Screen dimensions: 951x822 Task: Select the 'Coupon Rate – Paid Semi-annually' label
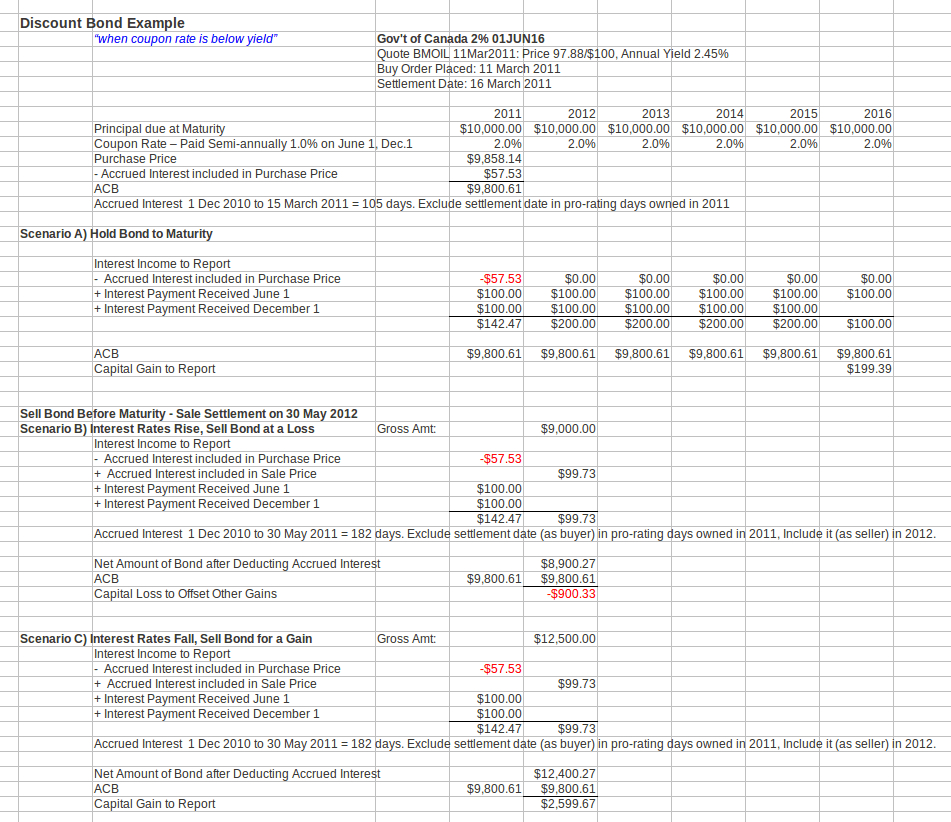click(x=253, y=144)
